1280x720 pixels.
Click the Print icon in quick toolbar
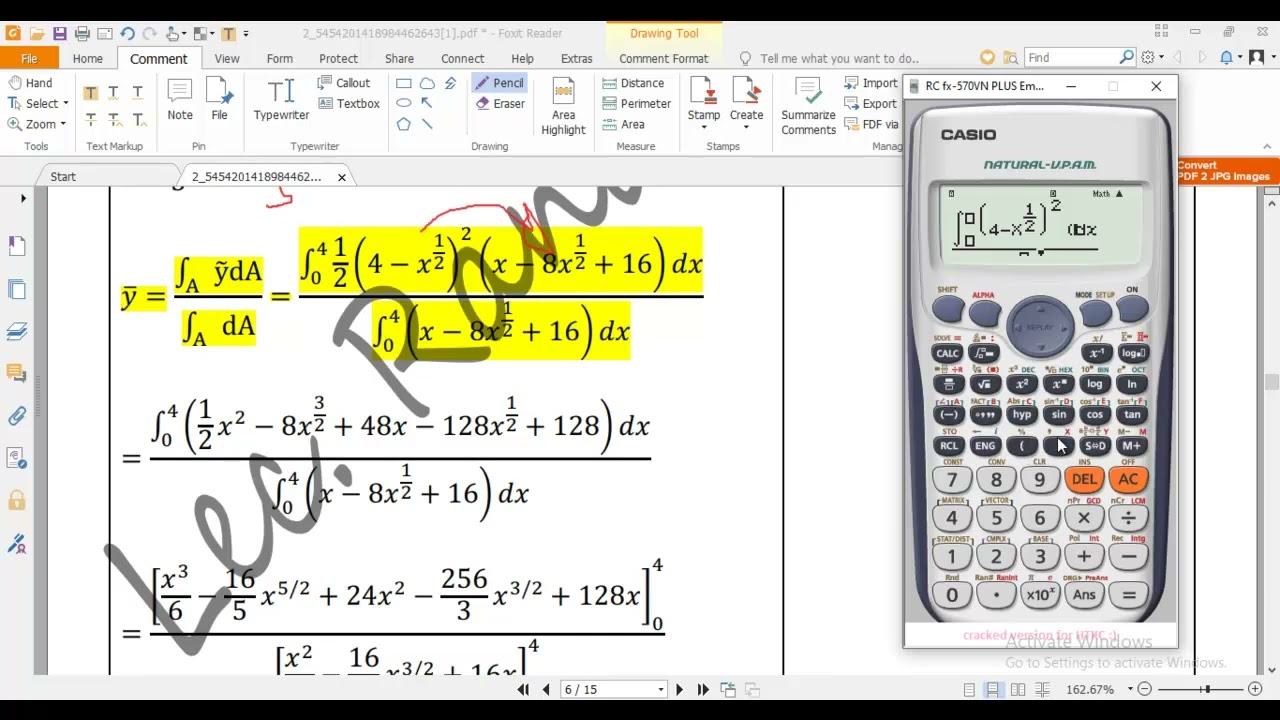[x=82, y=33]
